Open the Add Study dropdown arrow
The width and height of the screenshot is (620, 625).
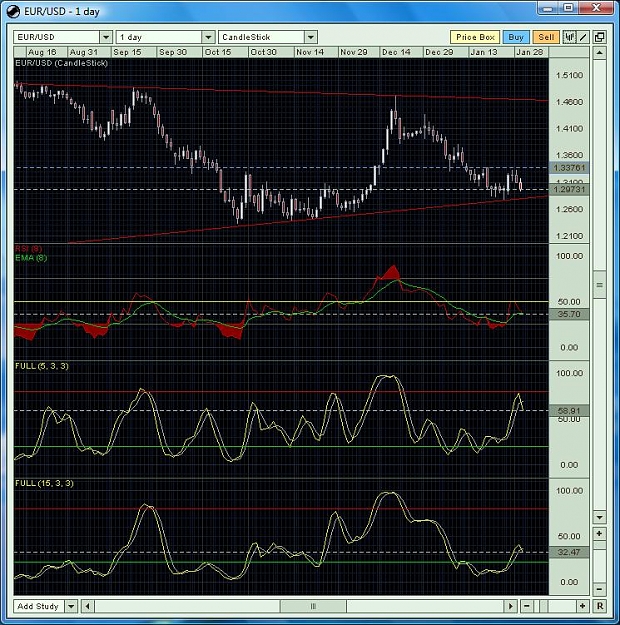(71, 606)
